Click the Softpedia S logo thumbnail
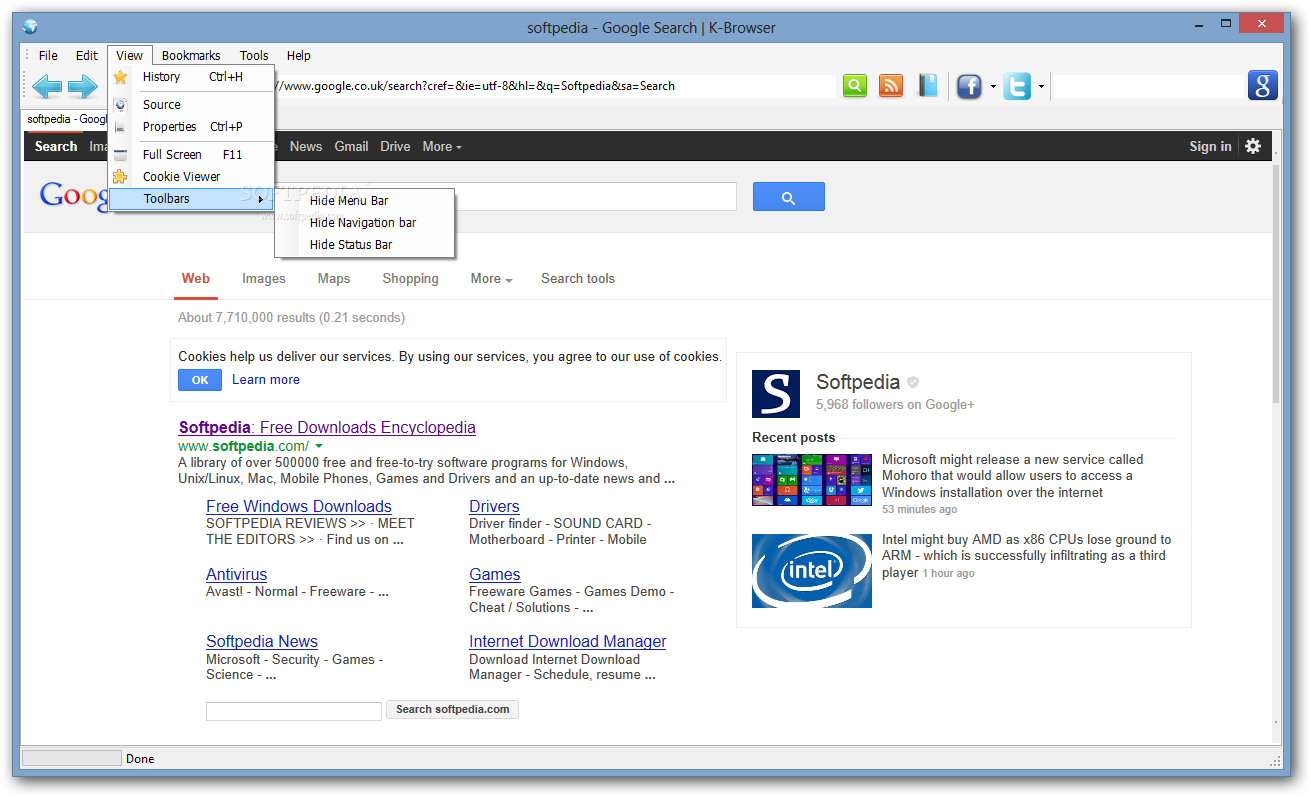 click(x=776, y=394)
